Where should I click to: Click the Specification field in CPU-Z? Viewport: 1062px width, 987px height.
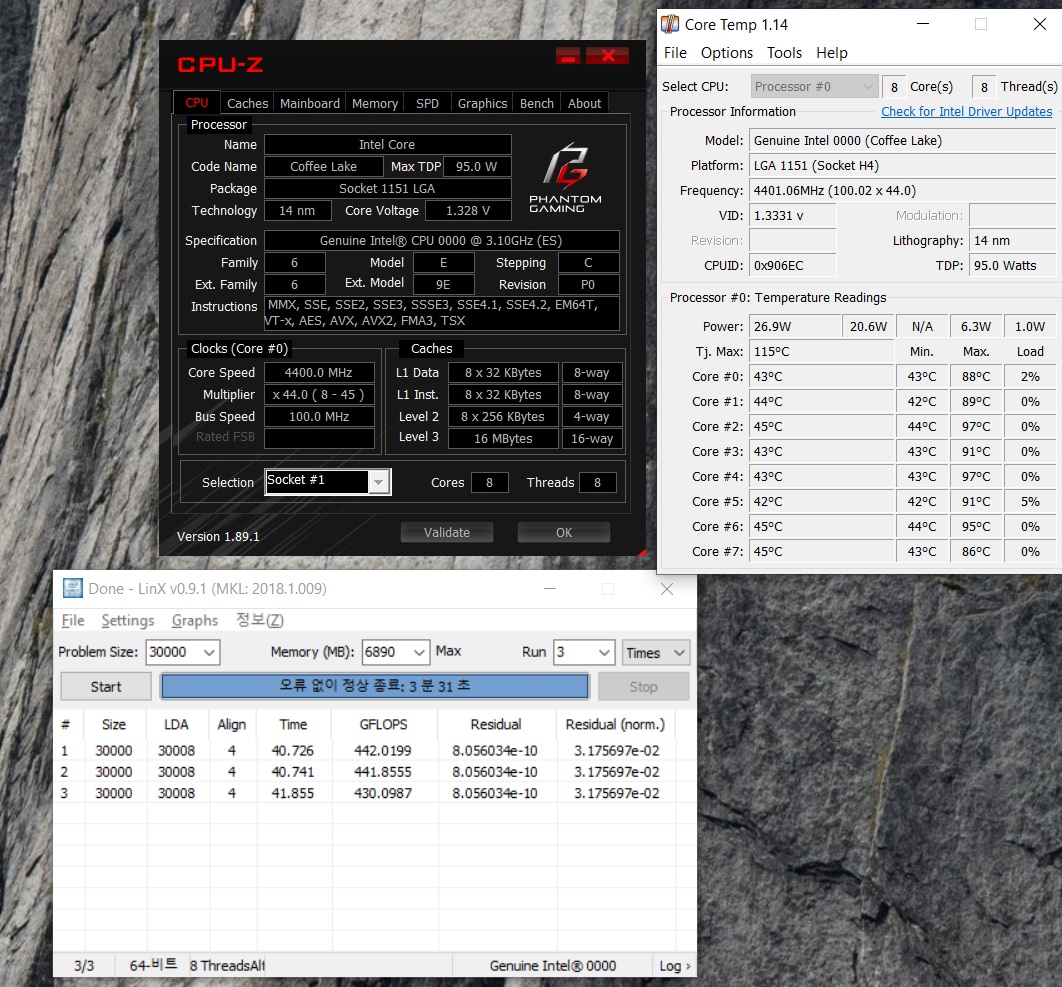[x=441, y=240]
